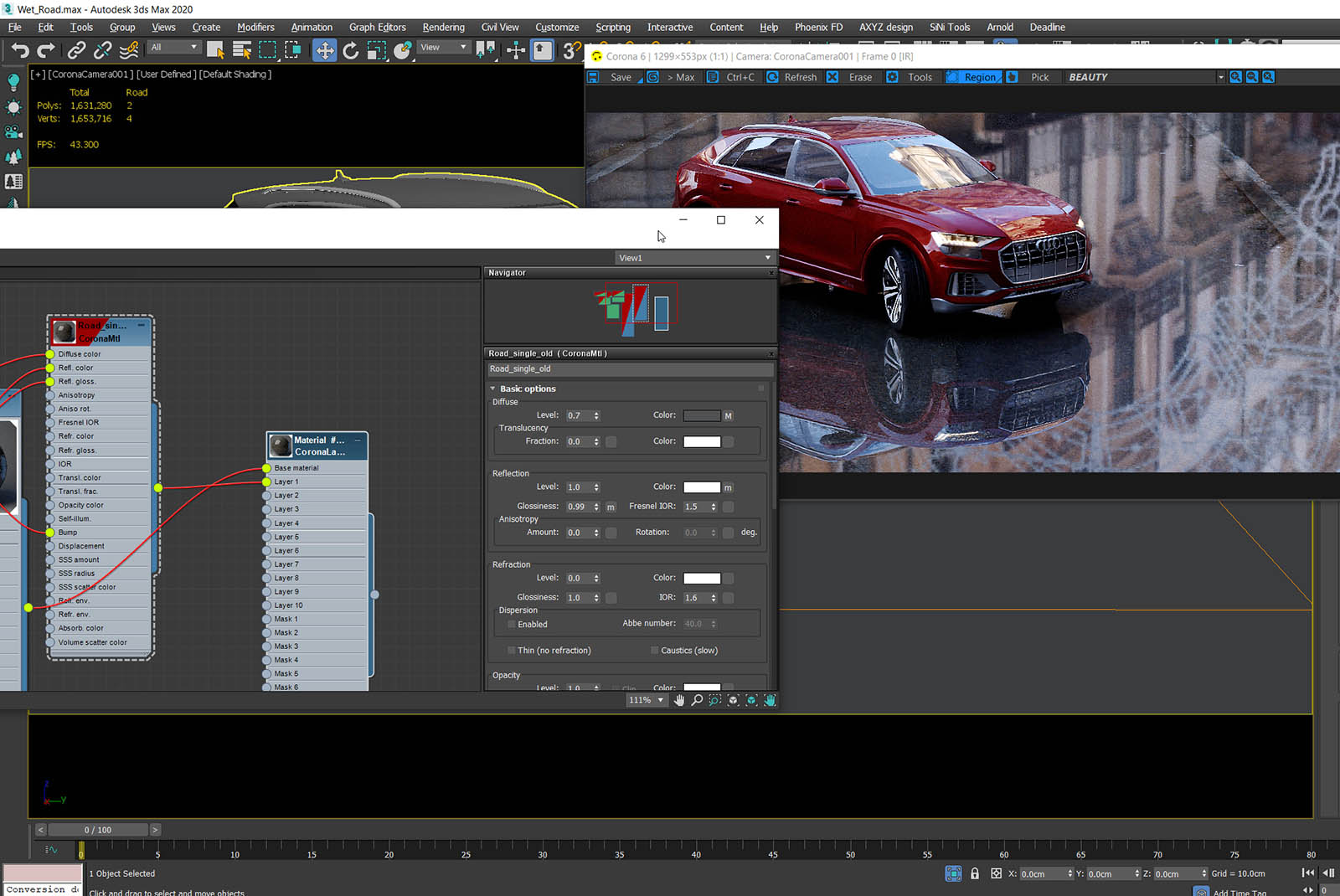
Task: Enable the Caustics (slow) checkbox
Action: tap(654, 650)
